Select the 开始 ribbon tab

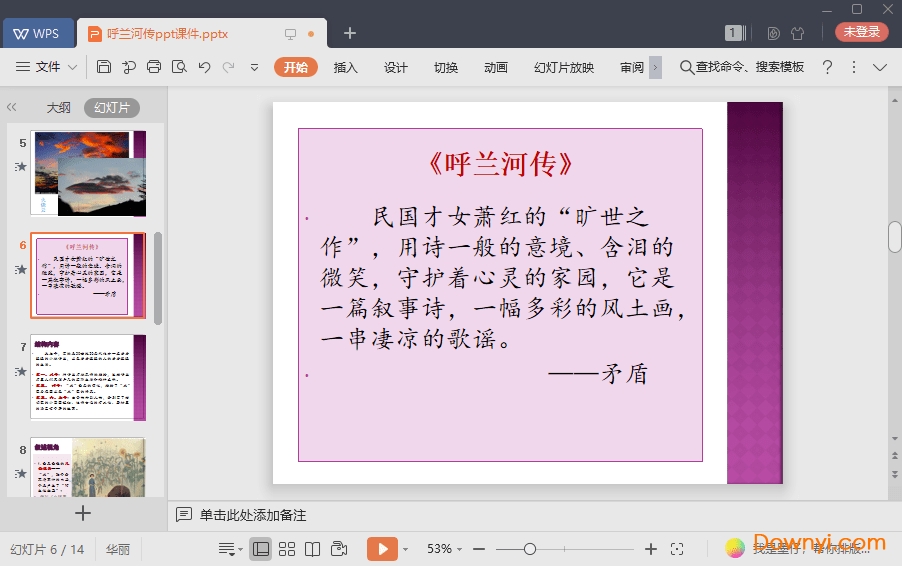point(296,67)
